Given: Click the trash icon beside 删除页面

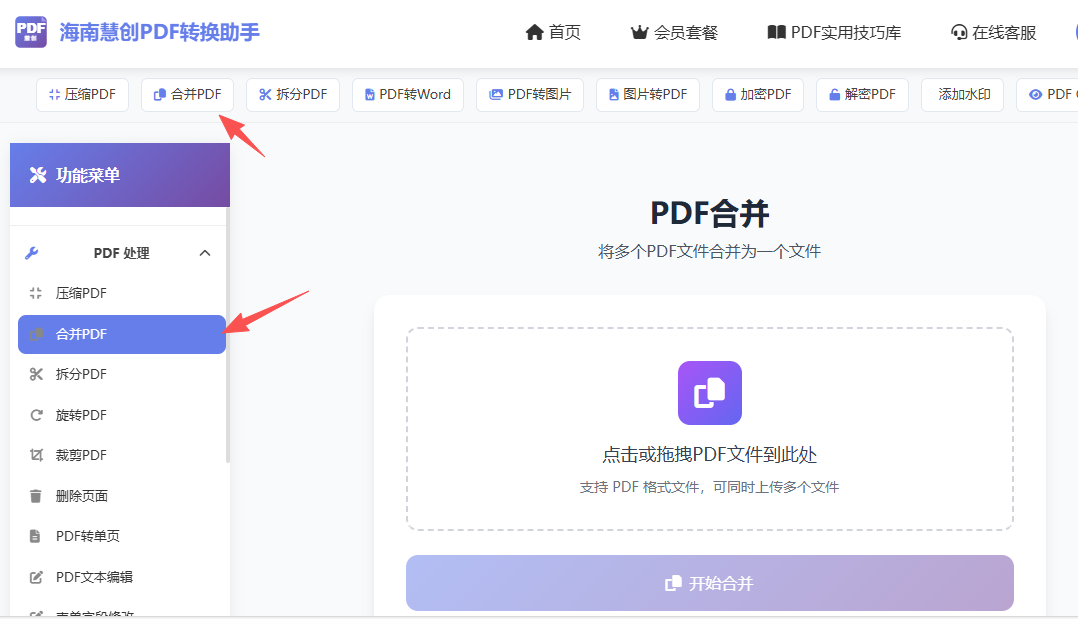Looking at the screenshot, I should (x=36, y=496).
